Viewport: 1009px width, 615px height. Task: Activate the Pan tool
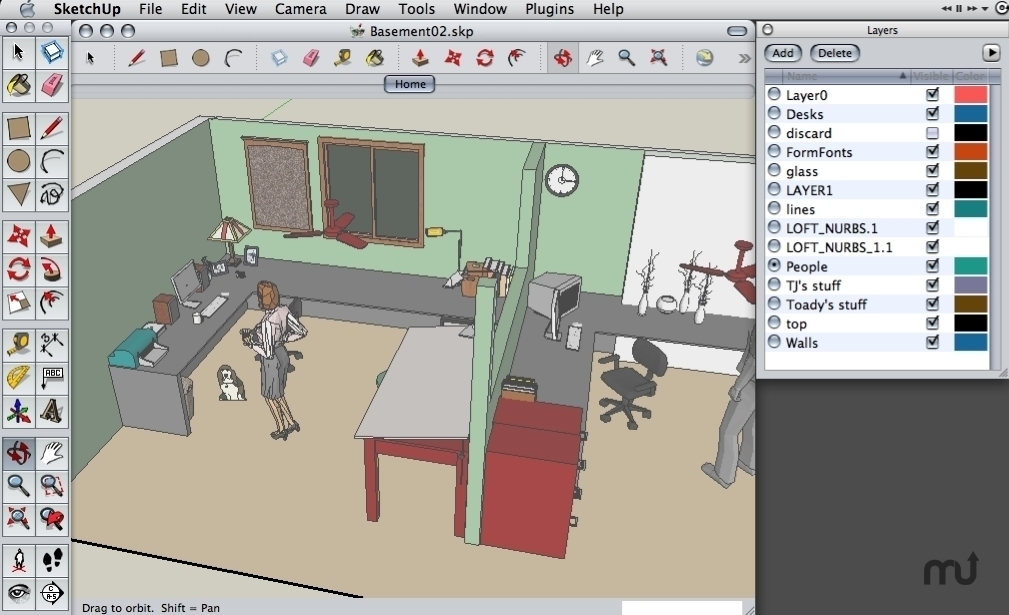point(592,58)
